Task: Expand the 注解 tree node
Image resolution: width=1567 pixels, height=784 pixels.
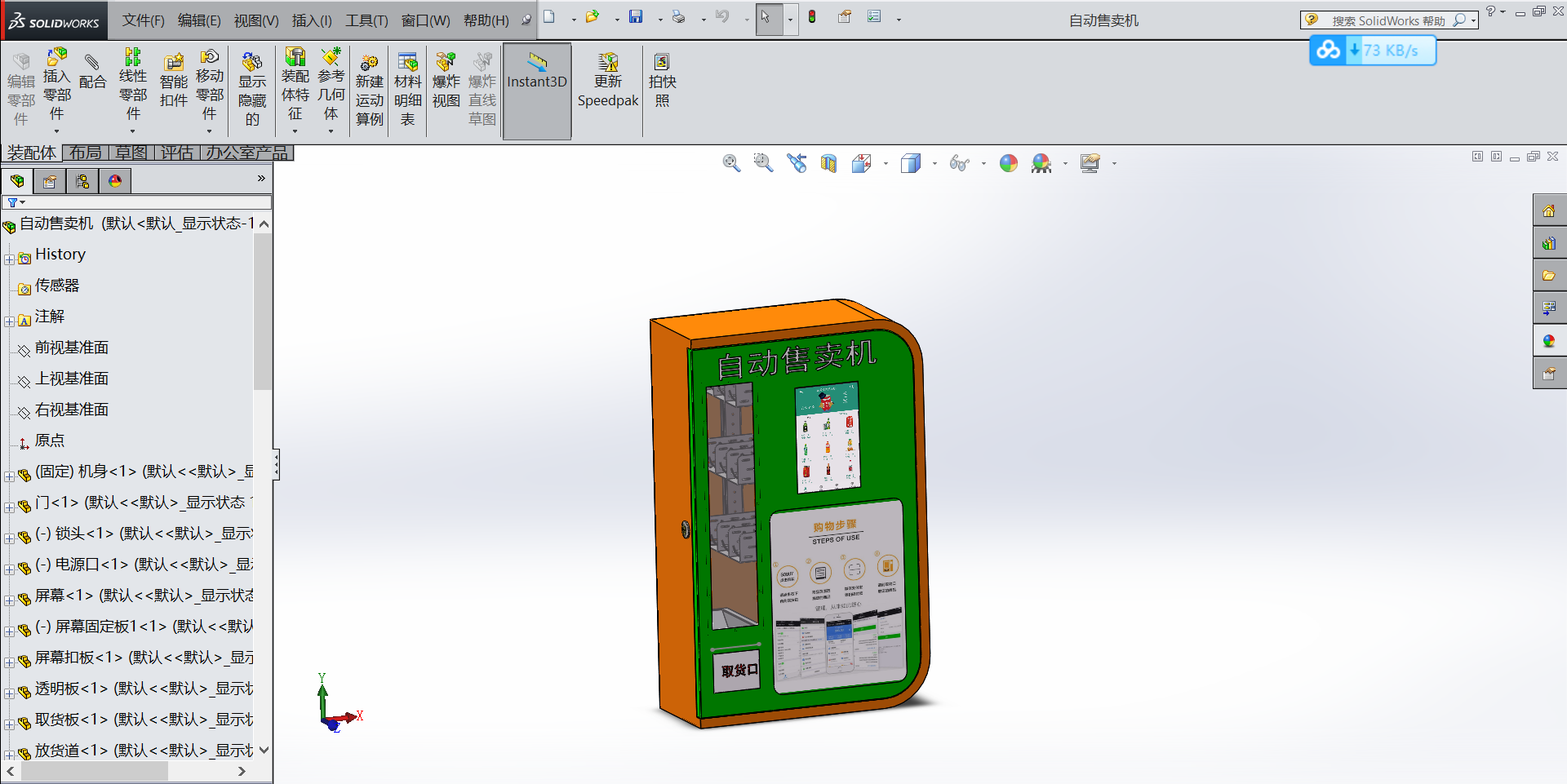Action: pos(9,321)
